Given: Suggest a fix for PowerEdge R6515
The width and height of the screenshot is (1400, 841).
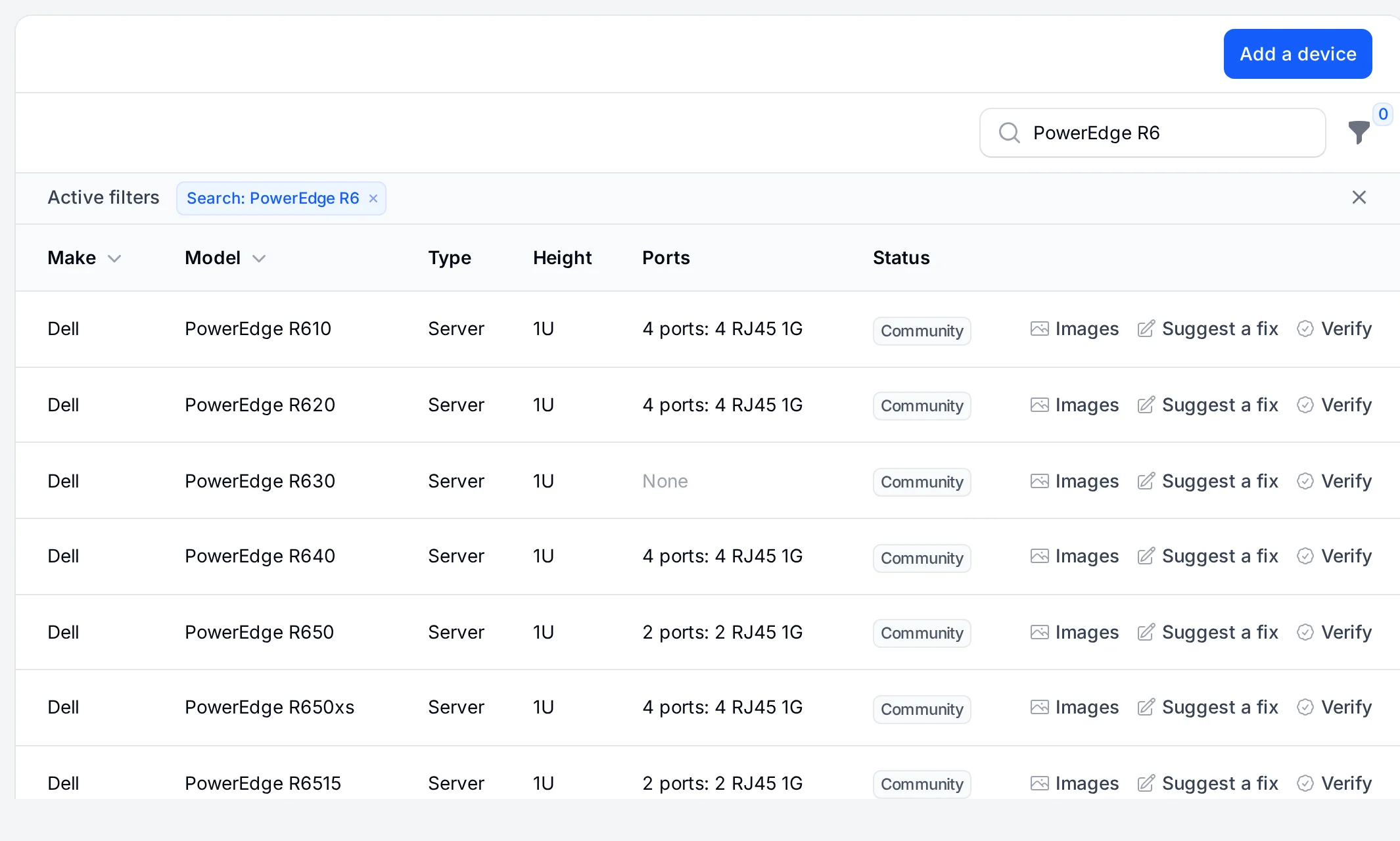Looking at the screenshot, I should (x=1208, y=783).
